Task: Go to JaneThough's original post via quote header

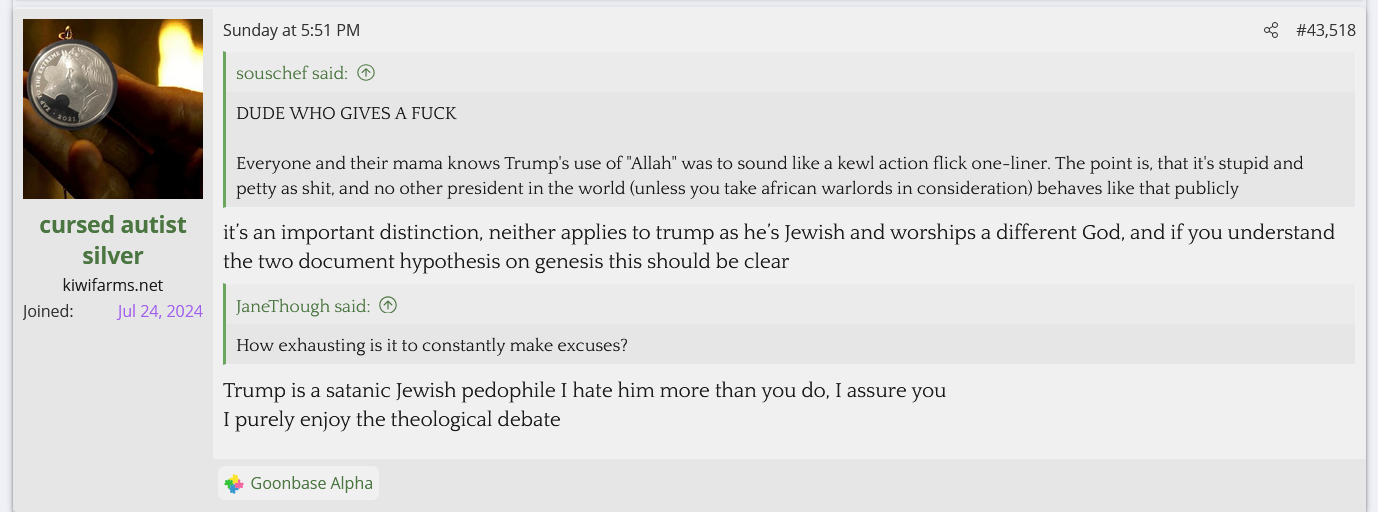Action: coord(303,305)
